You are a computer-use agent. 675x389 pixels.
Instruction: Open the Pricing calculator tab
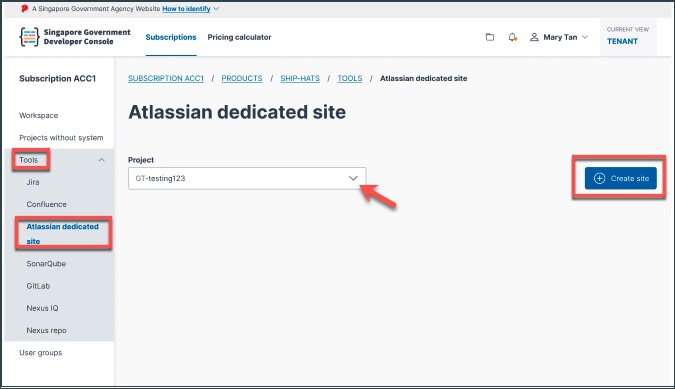pos(239,37)
